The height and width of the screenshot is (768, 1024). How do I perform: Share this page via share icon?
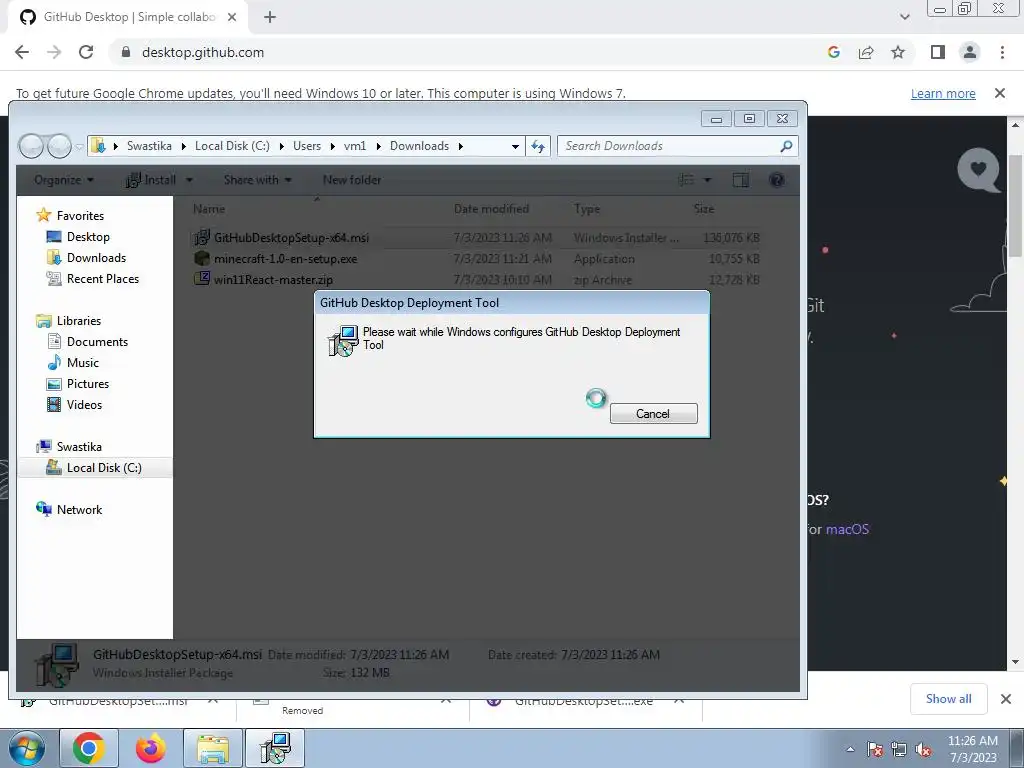tap(866, 52)
